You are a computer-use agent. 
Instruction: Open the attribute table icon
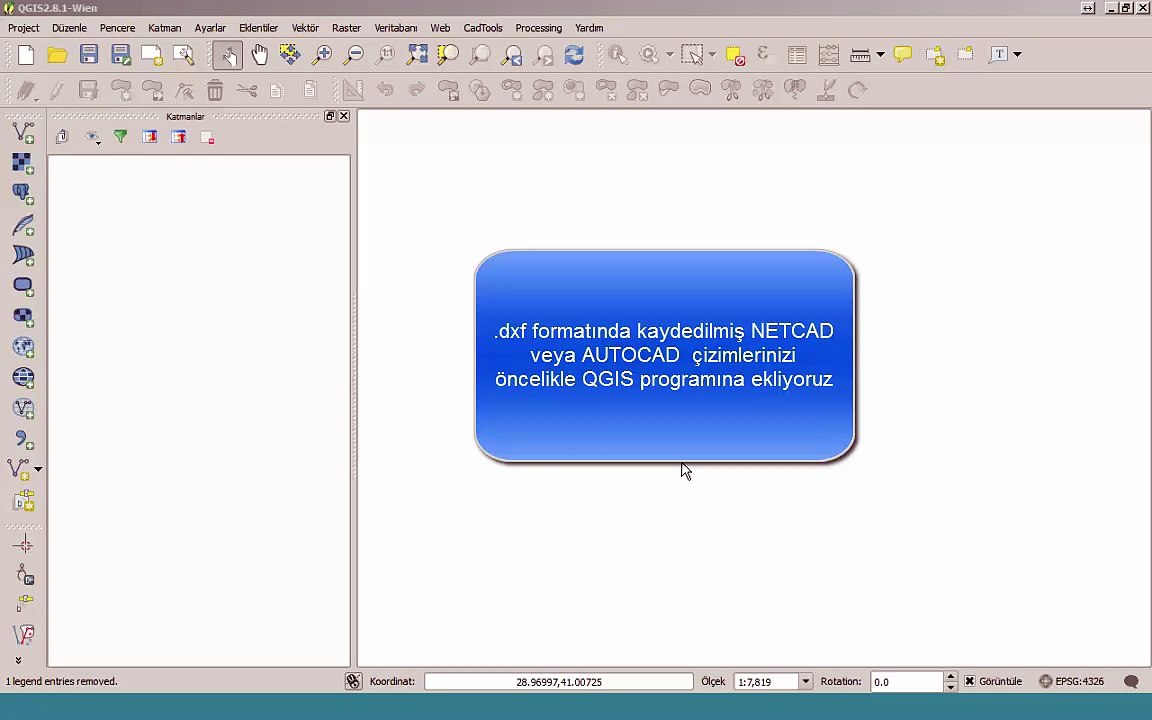click(797, 55)
